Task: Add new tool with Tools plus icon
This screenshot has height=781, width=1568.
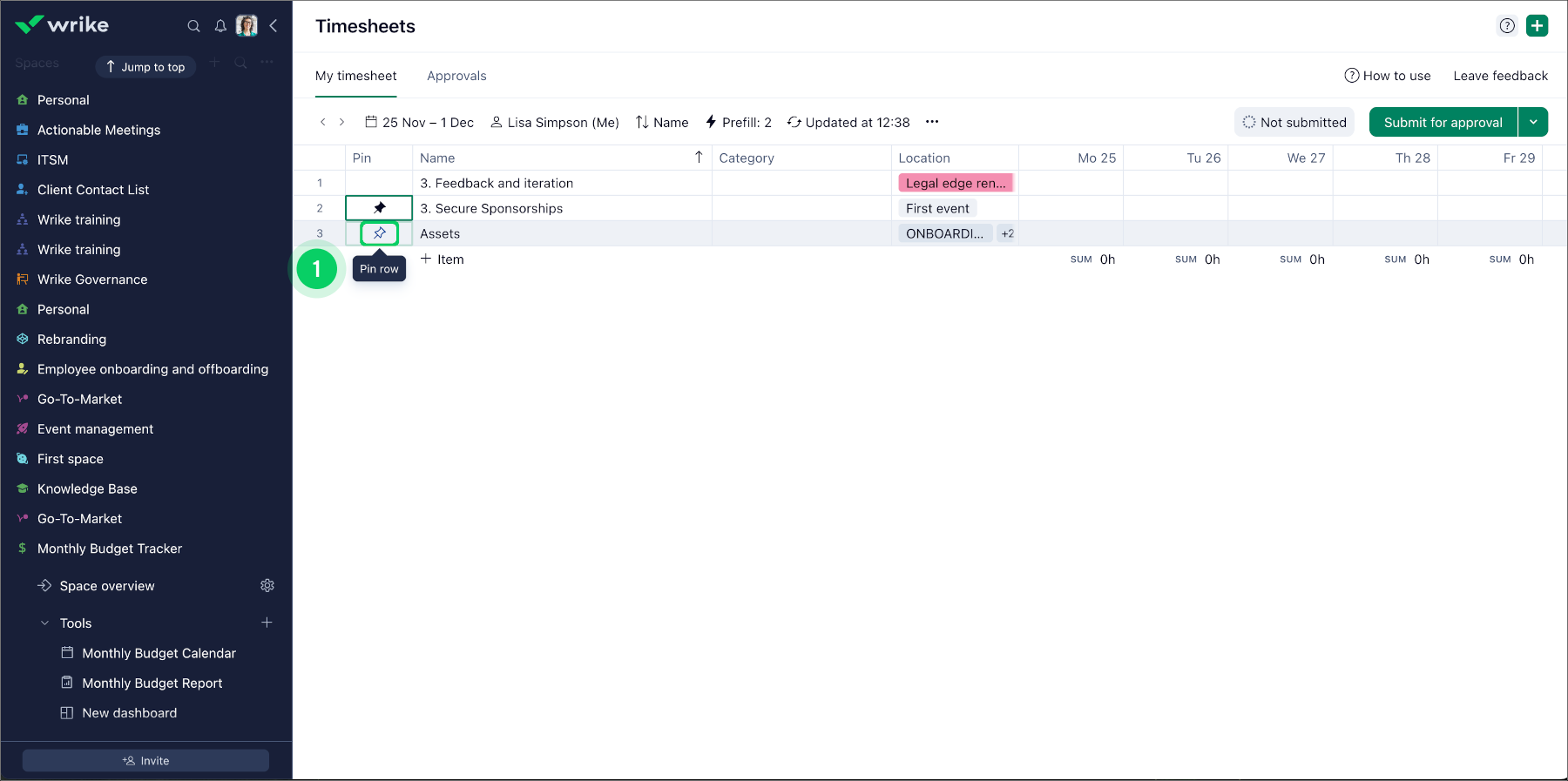Action: [267, 623]
